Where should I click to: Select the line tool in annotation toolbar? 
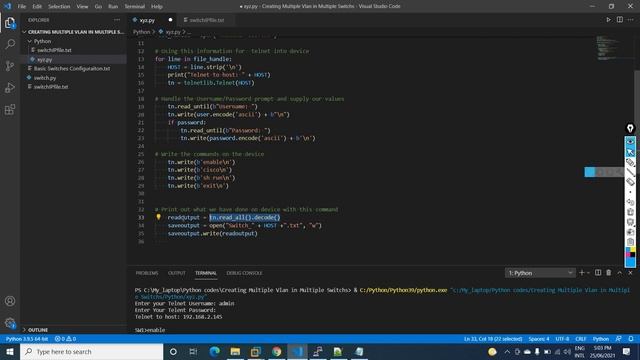pyautogui.click(x=630, y=172)
